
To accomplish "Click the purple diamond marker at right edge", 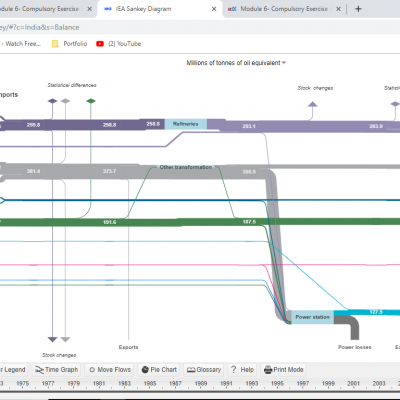I will [395, 104].
